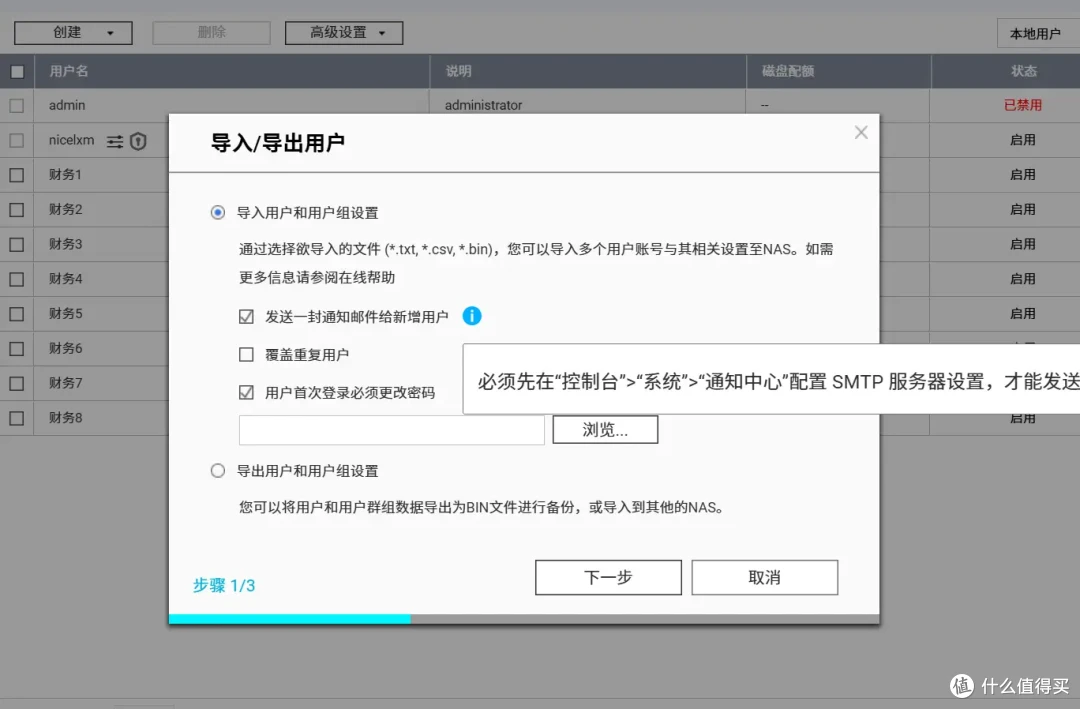Tick the checkbox for user 财务1
1080x709 pixels.
pos(17,175)
